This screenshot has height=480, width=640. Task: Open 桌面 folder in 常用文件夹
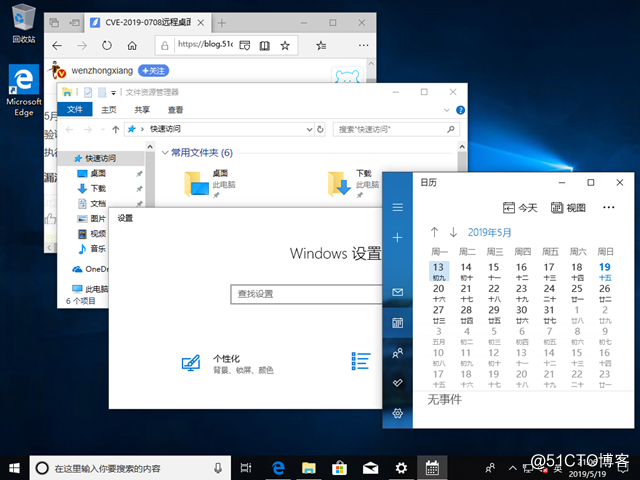coord(211,183)
